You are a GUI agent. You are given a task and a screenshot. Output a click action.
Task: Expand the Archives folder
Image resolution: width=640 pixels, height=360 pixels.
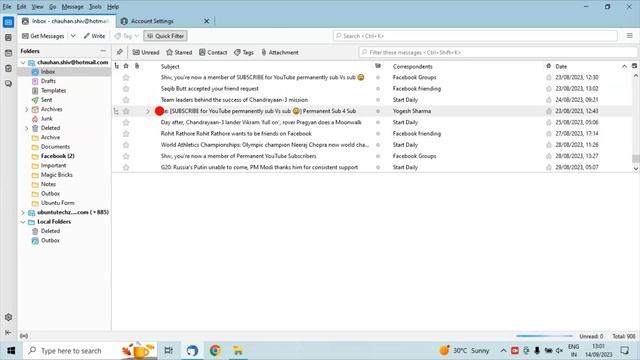coord(27,109)
